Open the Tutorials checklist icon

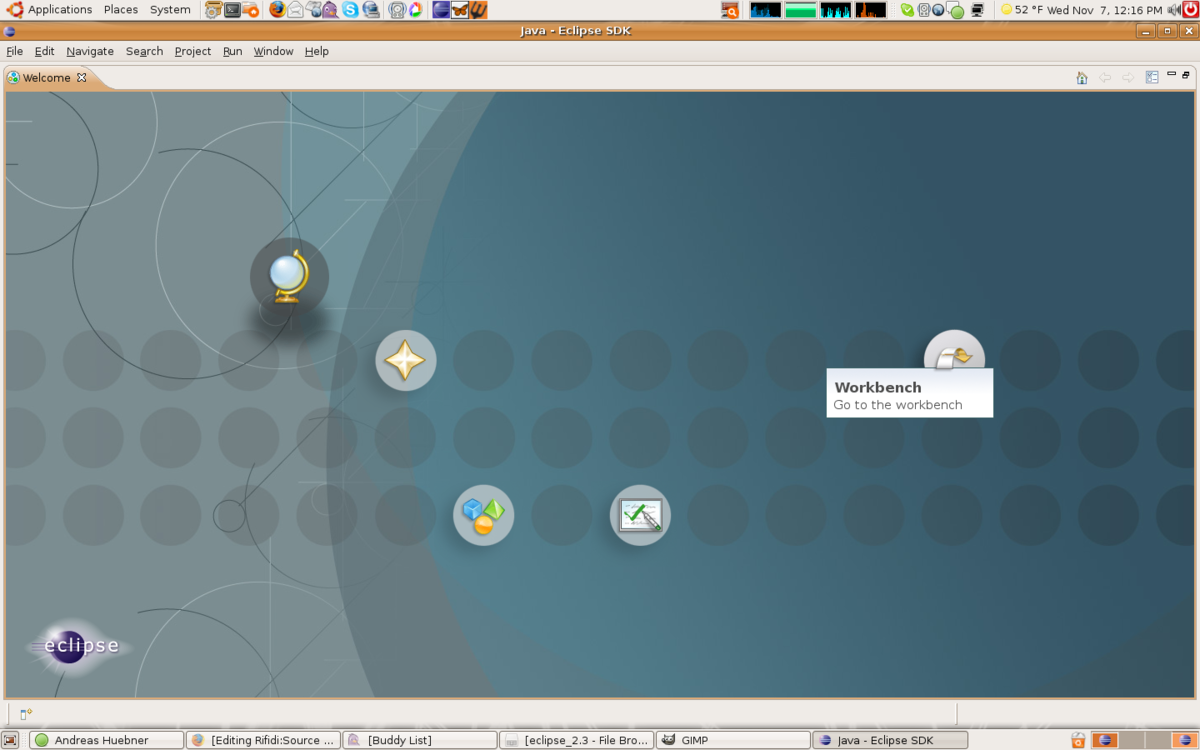pos(640,515)
